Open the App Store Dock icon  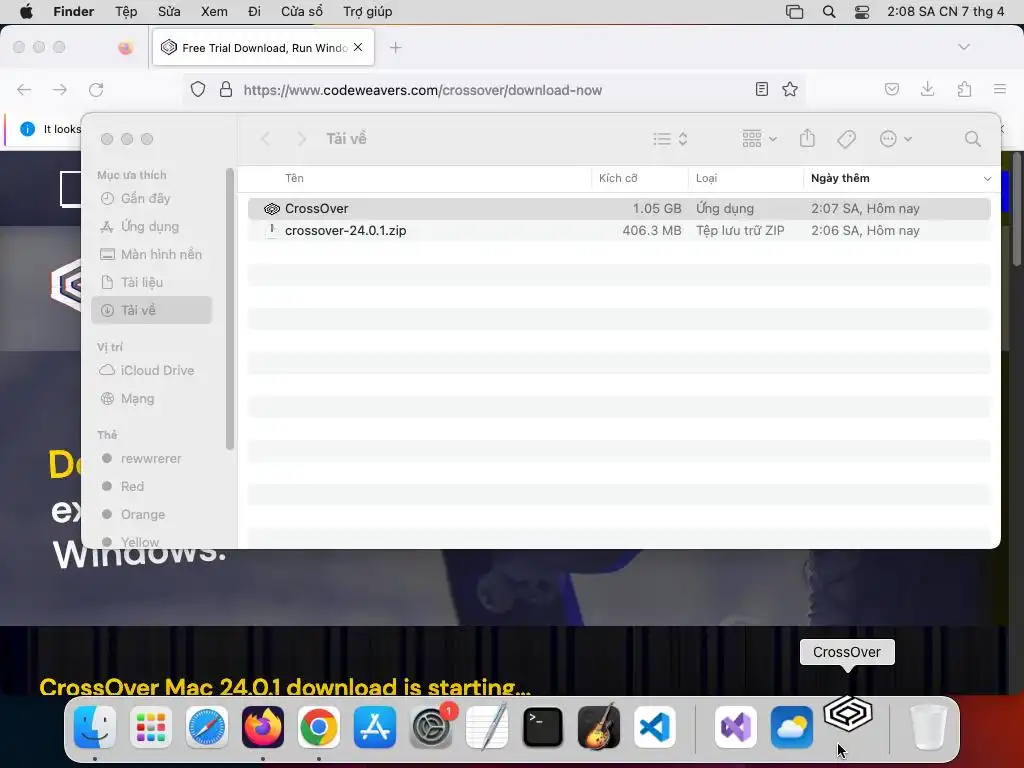(375, 727)
